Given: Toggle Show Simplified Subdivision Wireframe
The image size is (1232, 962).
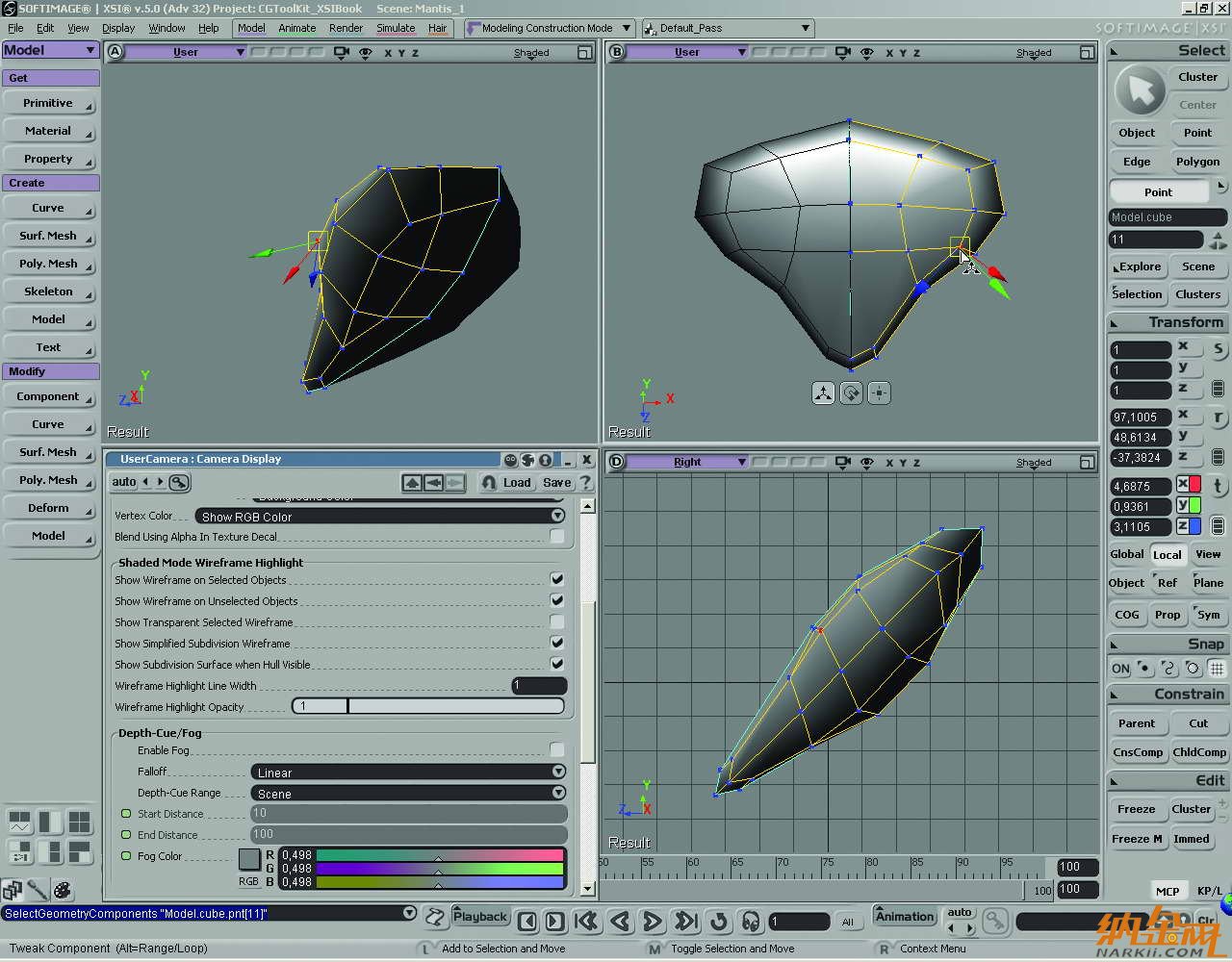Looking at the screenshot, I should point(556,643).
